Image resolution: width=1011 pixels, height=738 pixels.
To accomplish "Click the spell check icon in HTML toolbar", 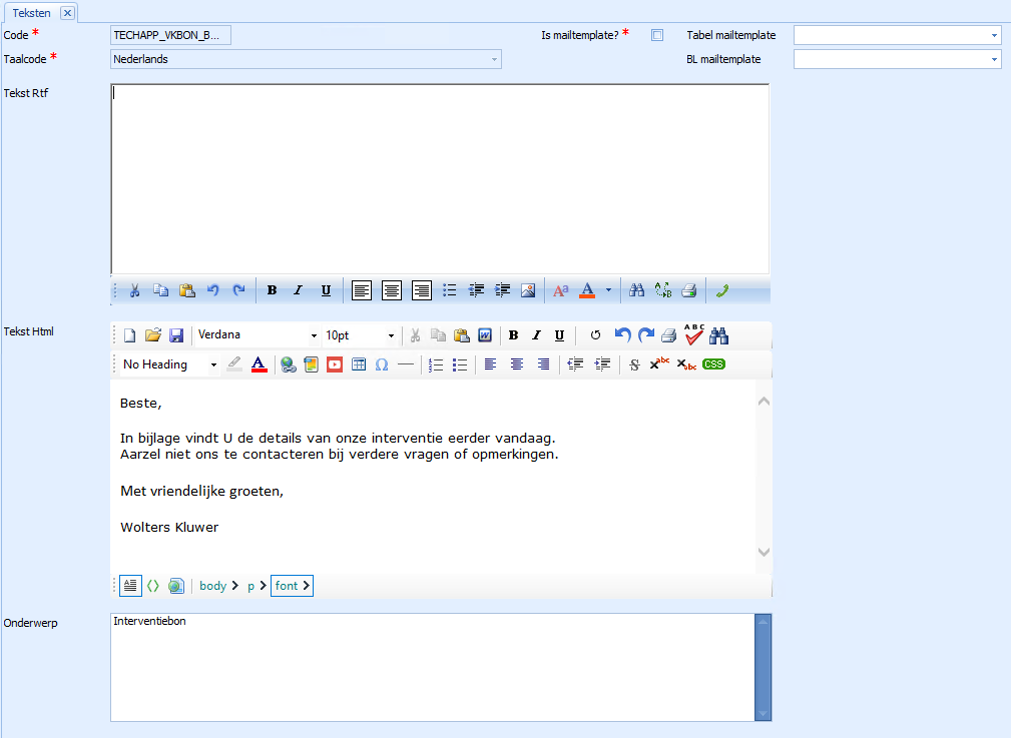I will [x=694, y=335].
